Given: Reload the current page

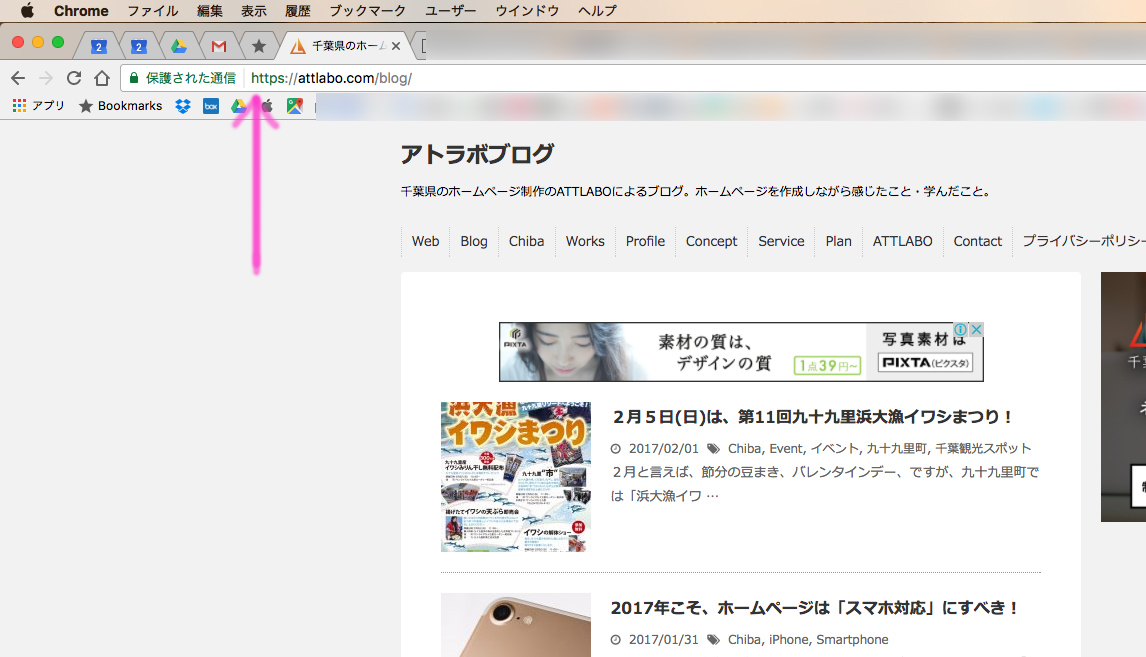Looking at the screenshot, I should [74, 78].
